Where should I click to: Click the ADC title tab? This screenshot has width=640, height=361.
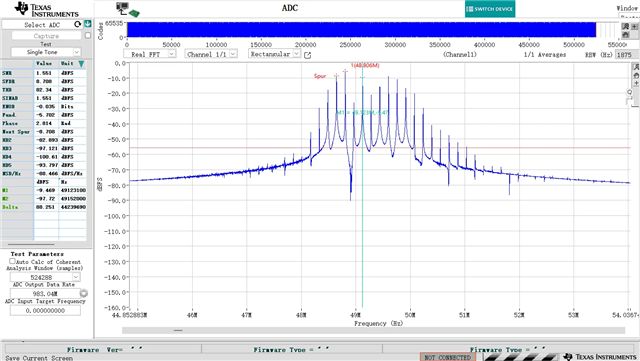pyautogui.click(x=290, y=8)
